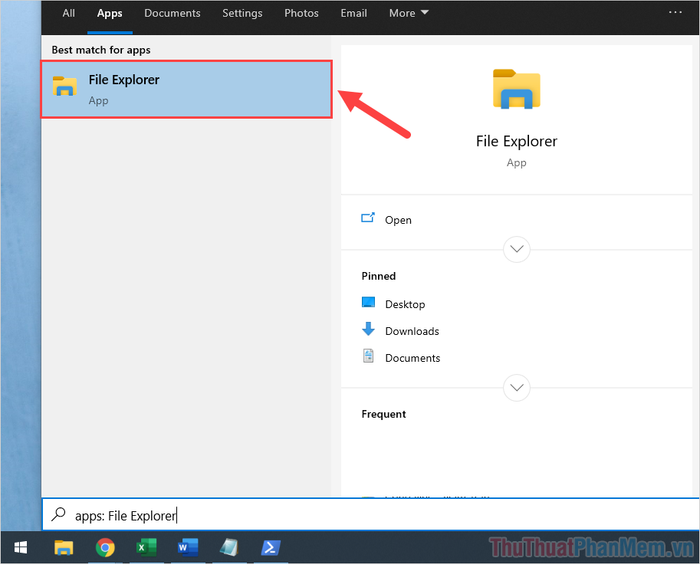This screenshot has height=564, width=700.
Task: Open the three-dot options menu
Action: (x=675, y=13)
